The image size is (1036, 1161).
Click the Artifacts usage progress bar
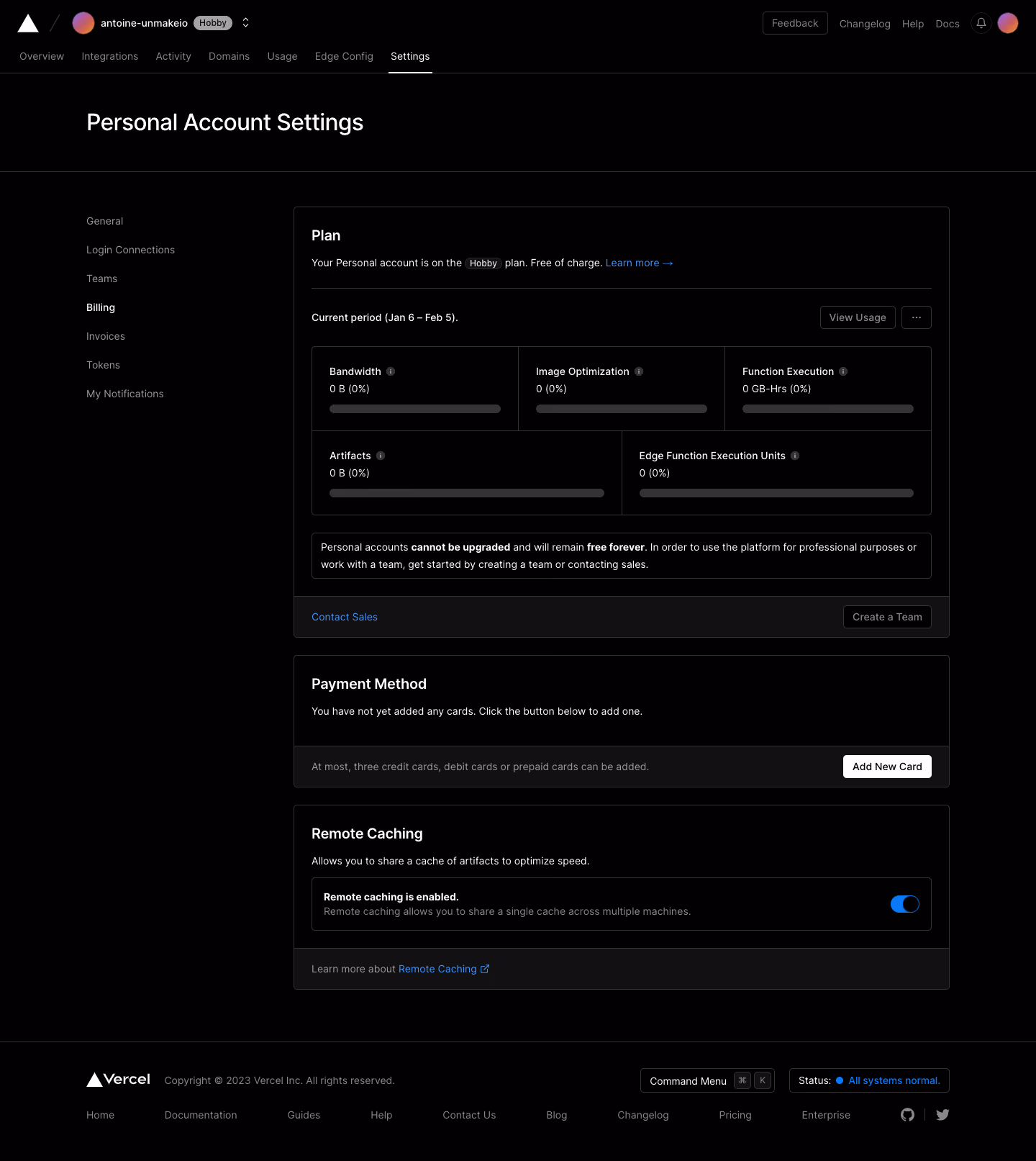point(467,493)
